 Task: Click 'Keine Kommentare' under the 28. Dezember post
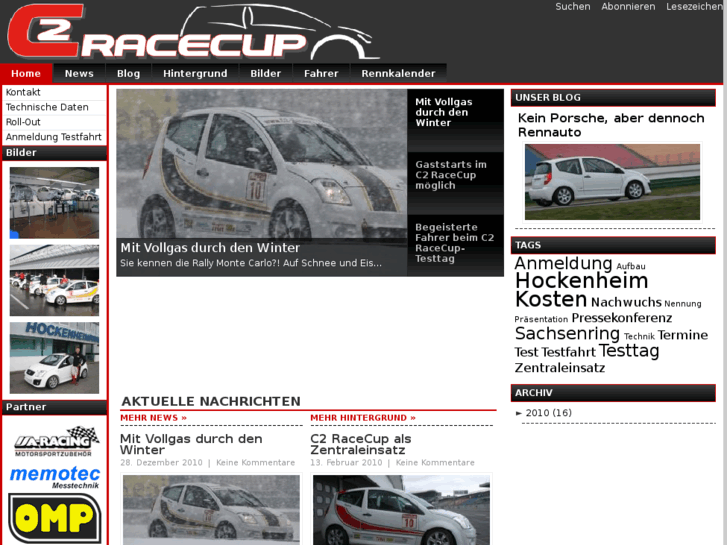tap(255, 463)
